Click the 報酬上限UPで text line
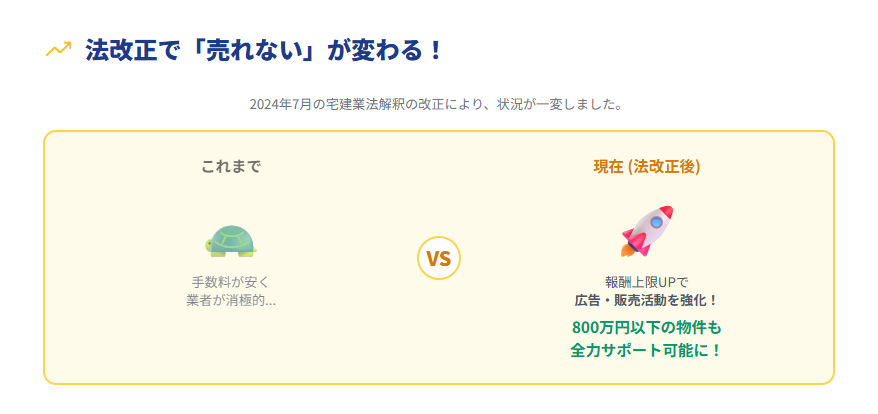 tap(646, 281)
